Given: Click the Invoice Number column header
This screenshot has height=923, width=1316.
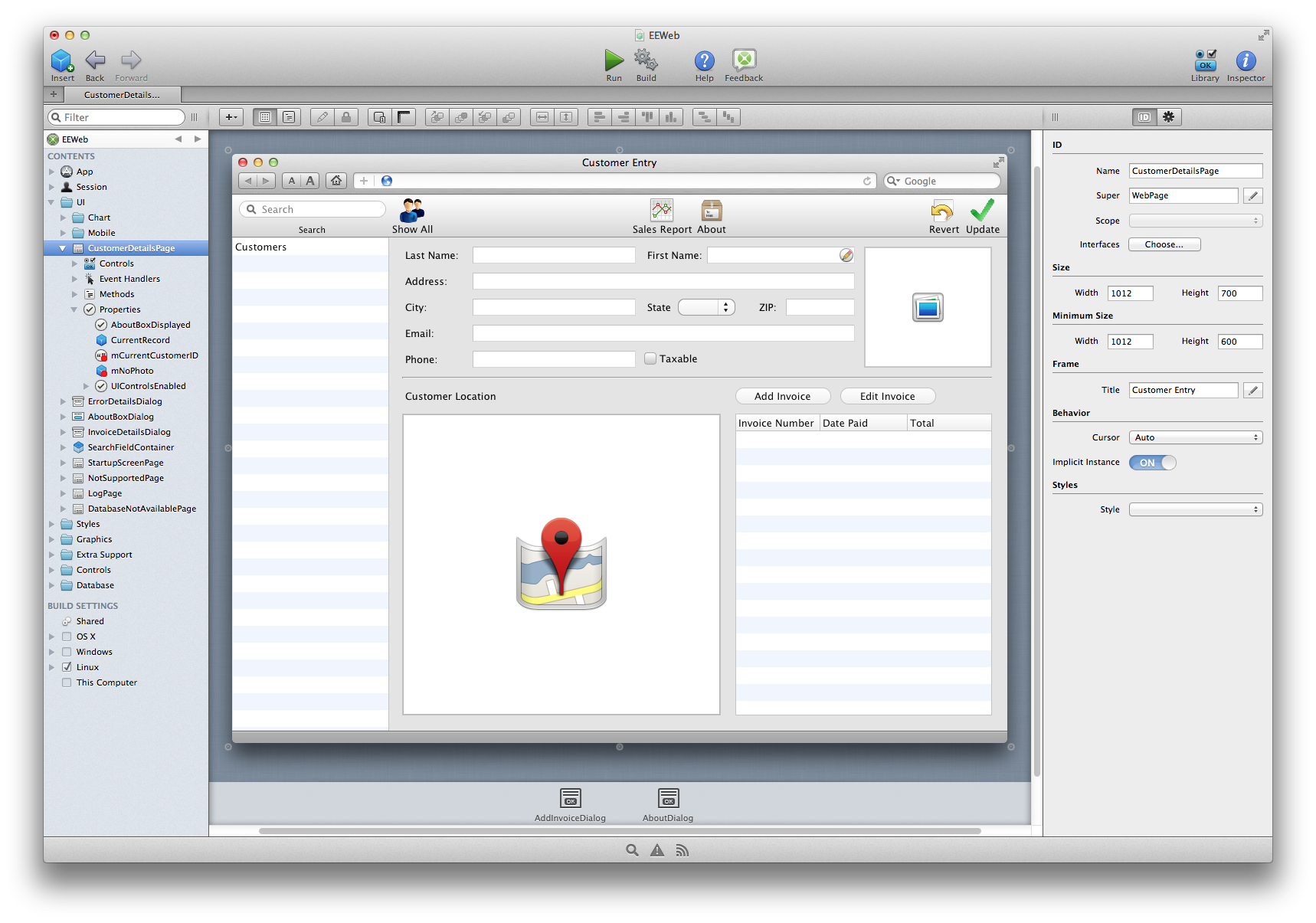Looking at the screenshot, I should [x=777, y=423].
